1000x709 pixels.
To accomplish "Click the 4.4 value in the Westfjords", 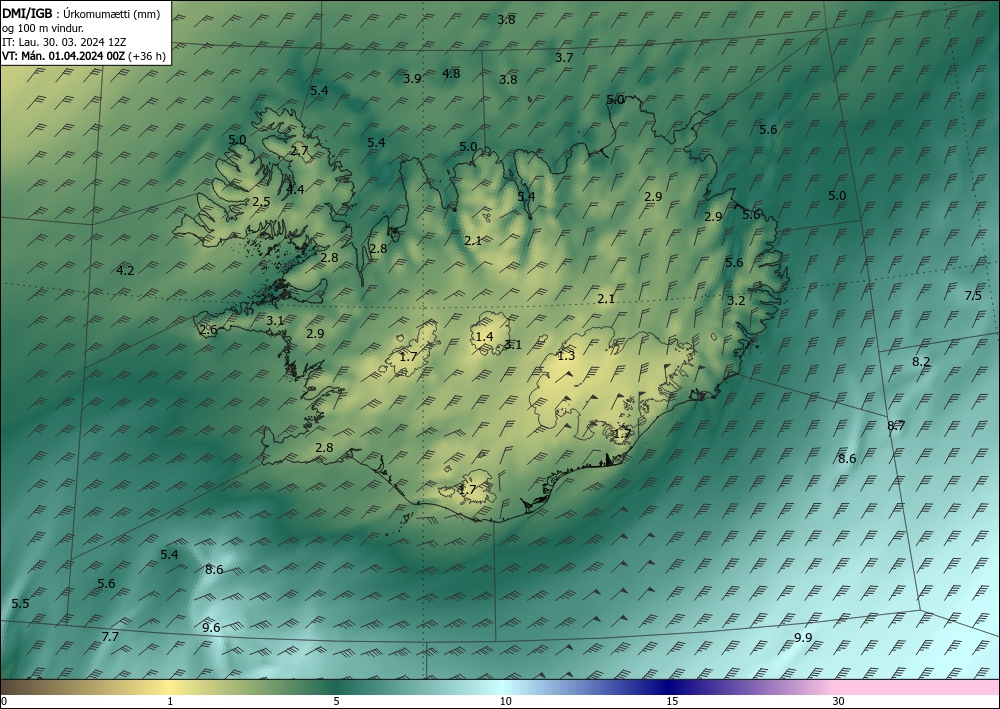I will (x=295, y=189).
